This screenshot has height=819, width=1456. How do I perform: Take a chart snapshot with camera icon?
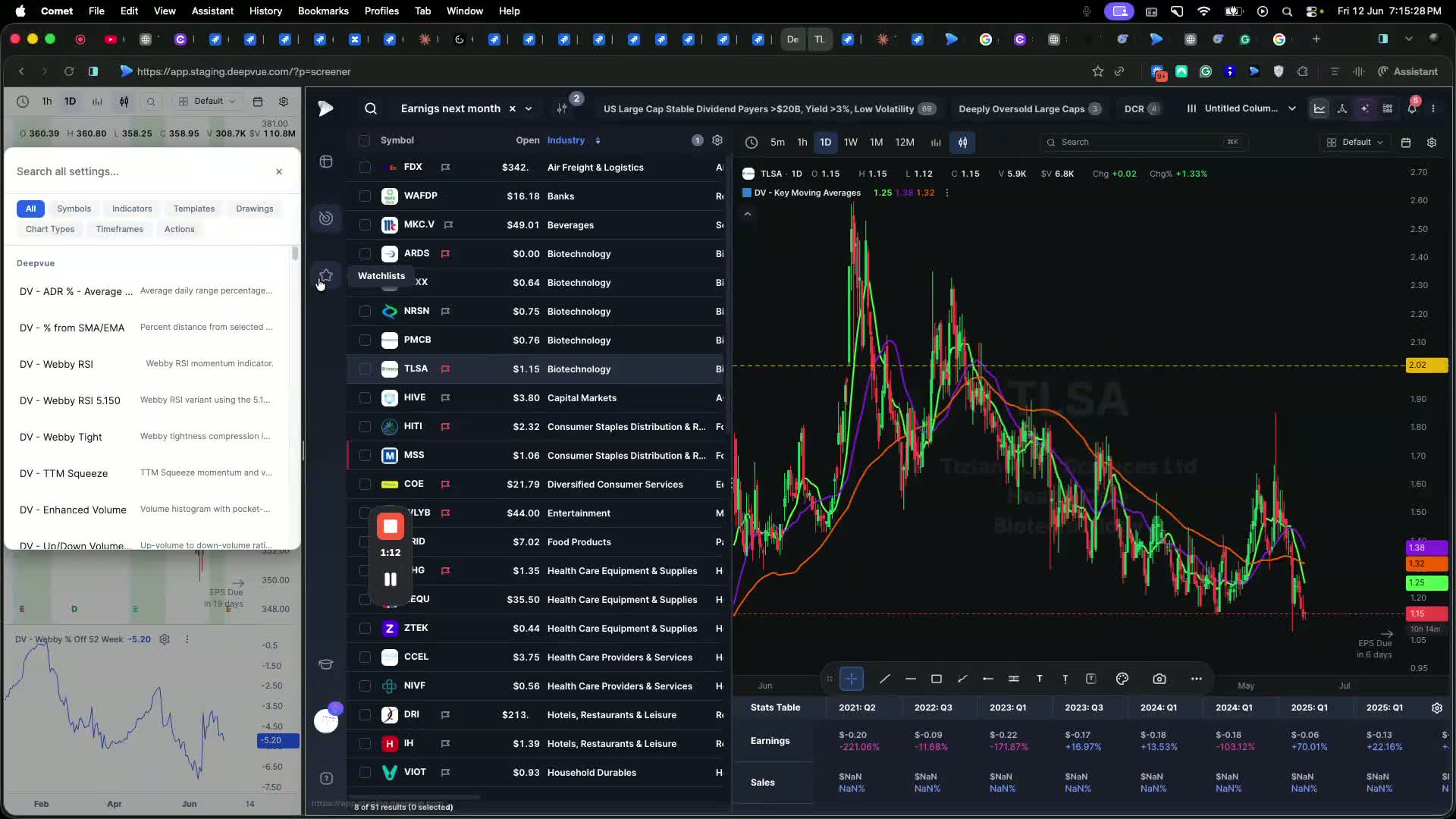click(x=1159, y=679)
